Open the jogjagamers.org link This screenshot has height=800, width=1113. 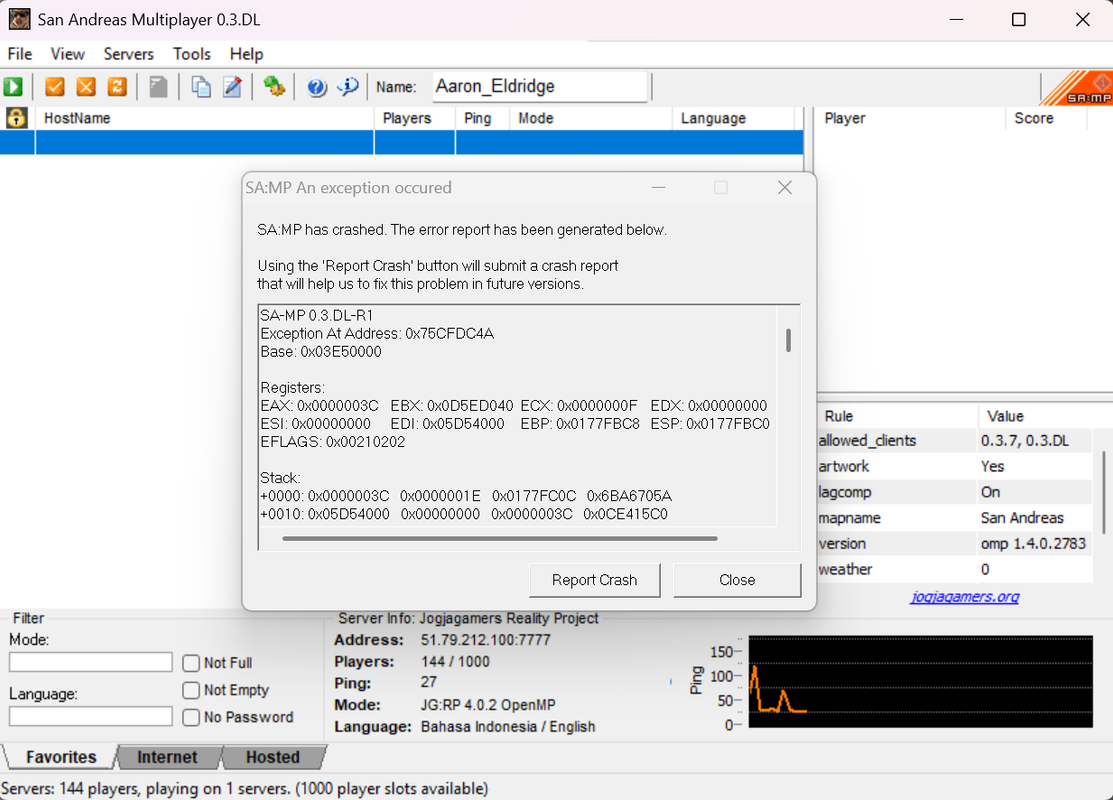click(965, 597)
